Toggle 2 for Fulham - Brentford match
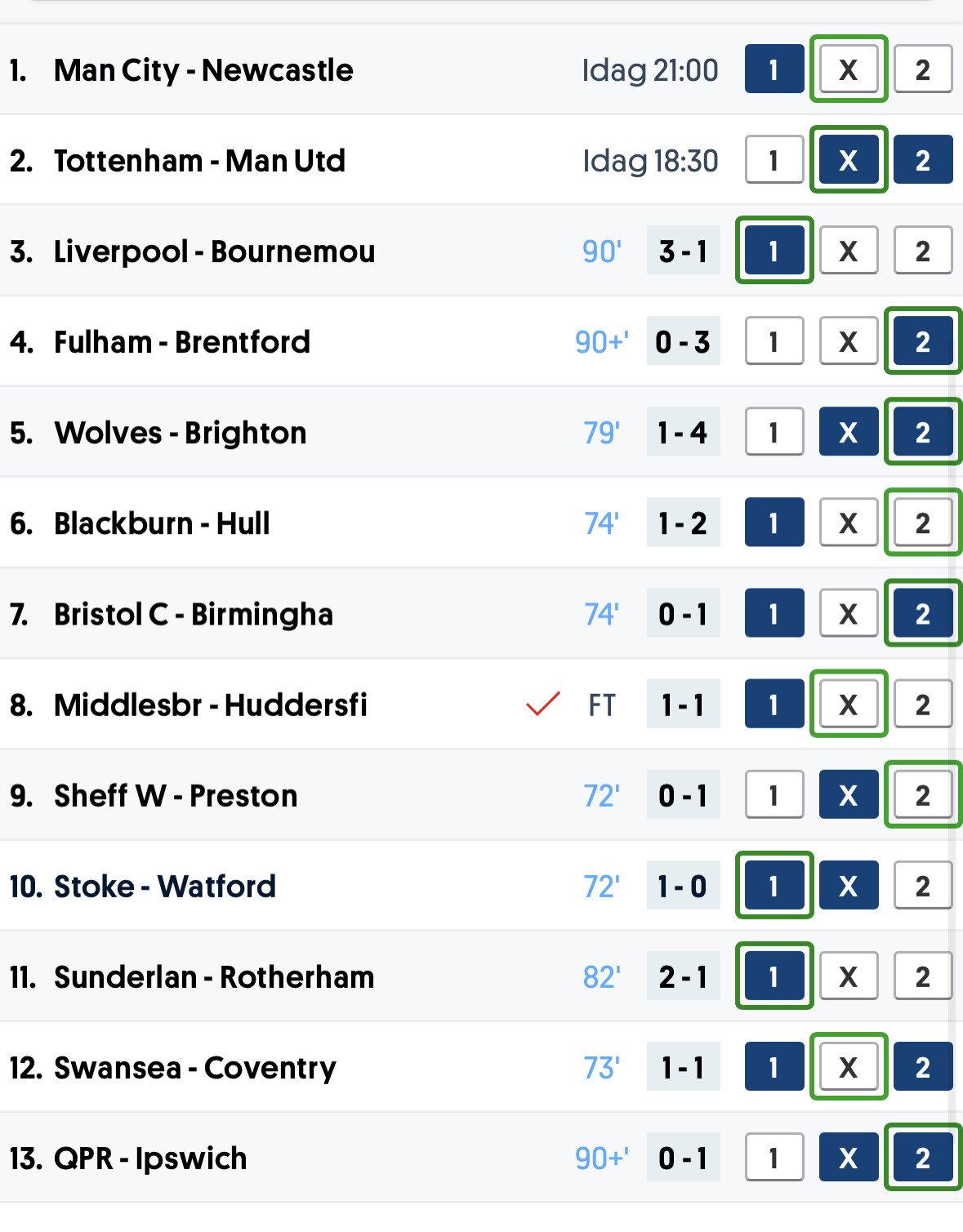 923,341
